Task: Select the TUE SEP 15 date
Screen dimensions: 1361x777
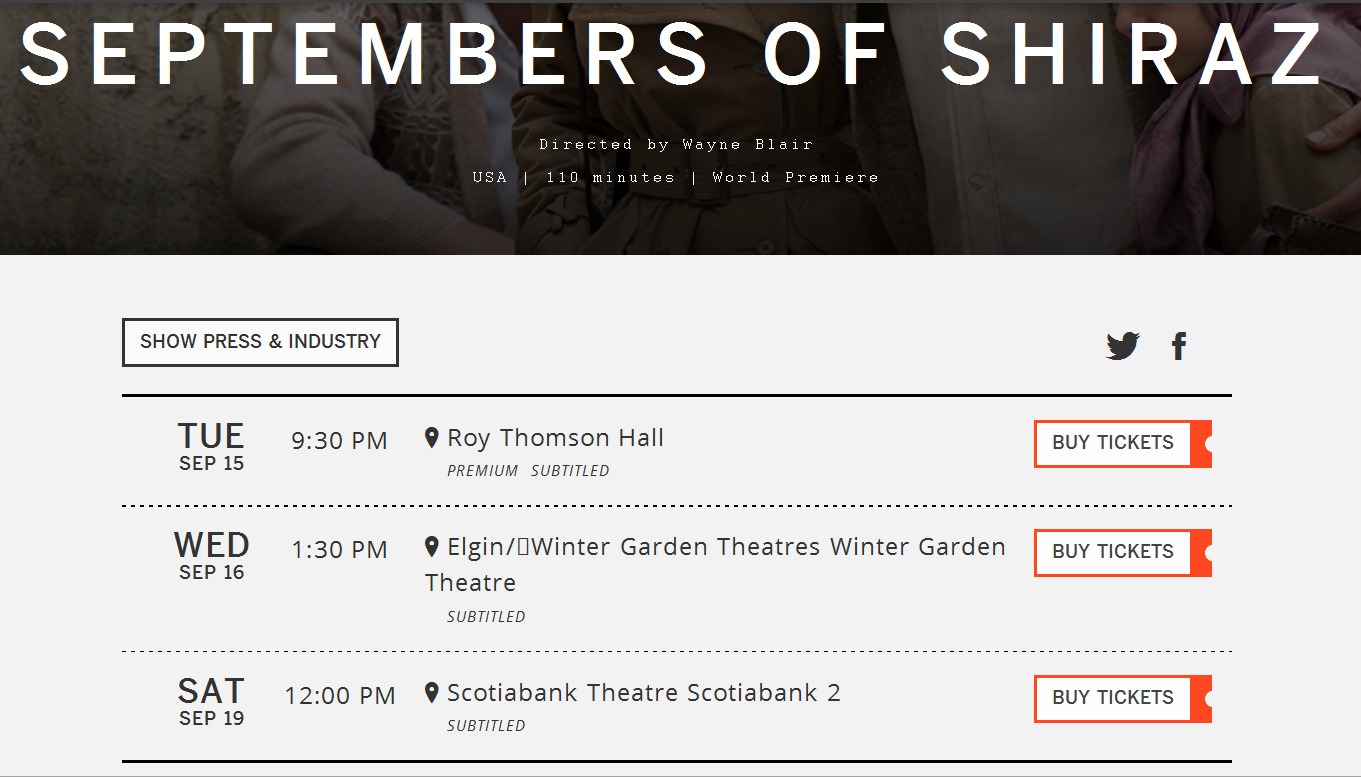Action: (211, 446)
